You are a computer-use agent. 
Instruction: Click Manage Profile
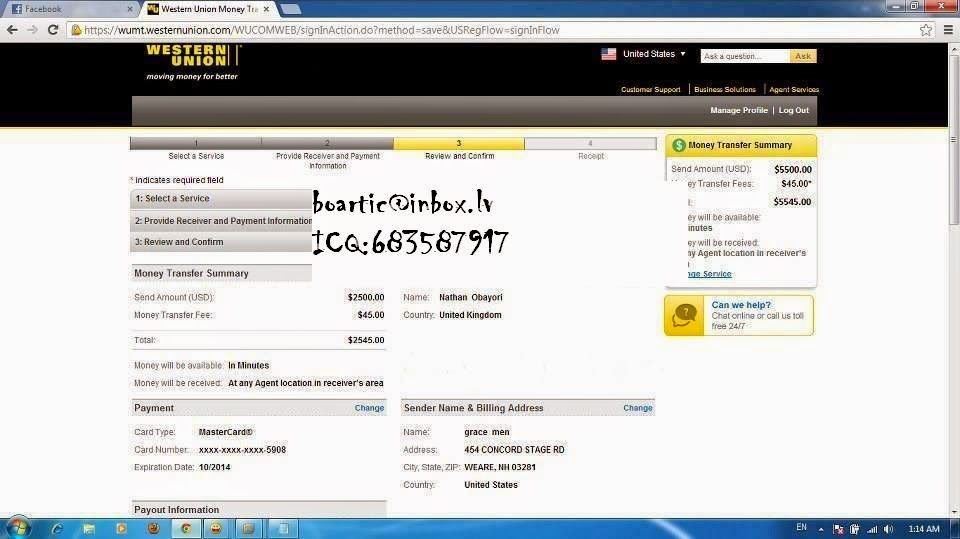738,110
